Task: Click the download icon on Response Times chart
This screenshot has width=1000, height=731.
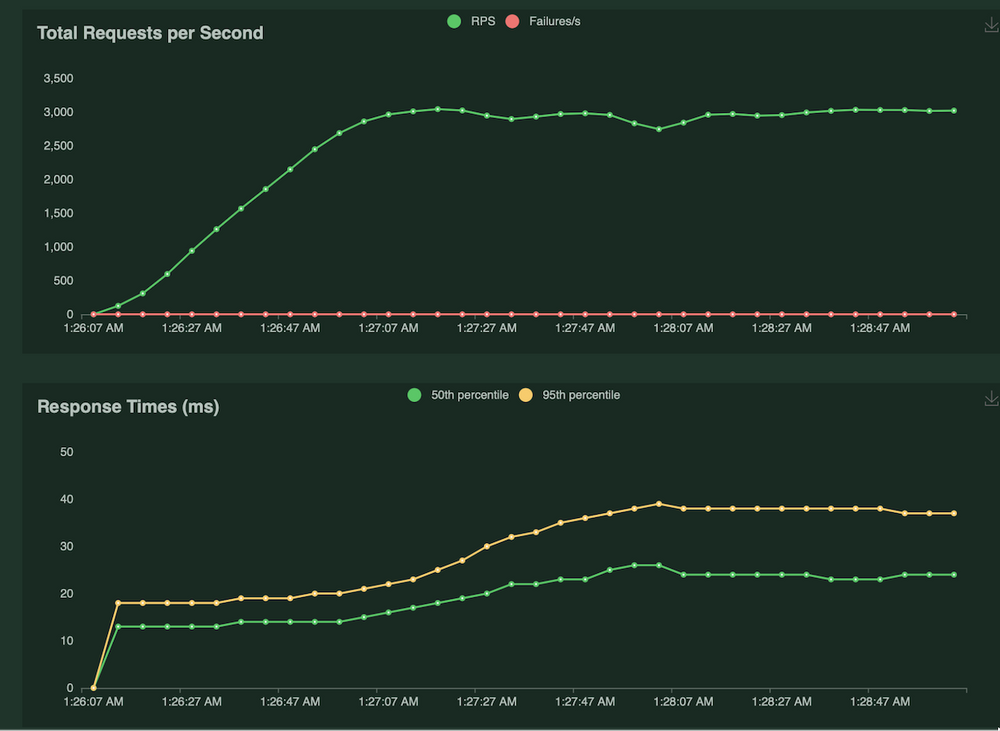Action: tap(990, 399)
